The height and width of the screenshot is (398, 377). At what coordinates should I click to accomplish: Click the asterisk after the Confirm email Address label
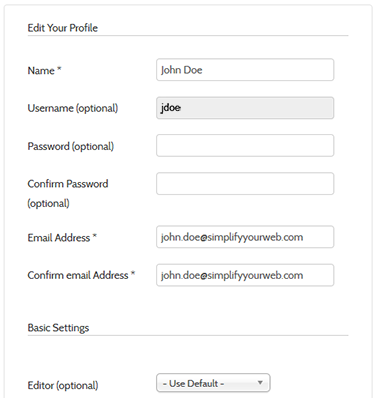pyautogui.click(x=133, y=274)
